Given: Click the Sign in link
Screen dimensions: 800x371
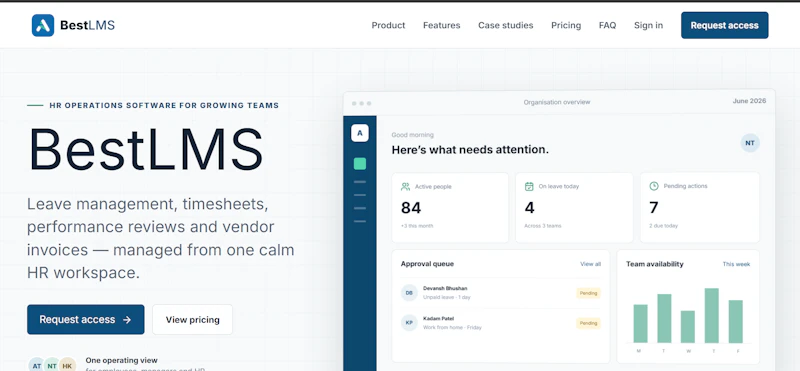Looking at the screenshot, I should [648, 25].
